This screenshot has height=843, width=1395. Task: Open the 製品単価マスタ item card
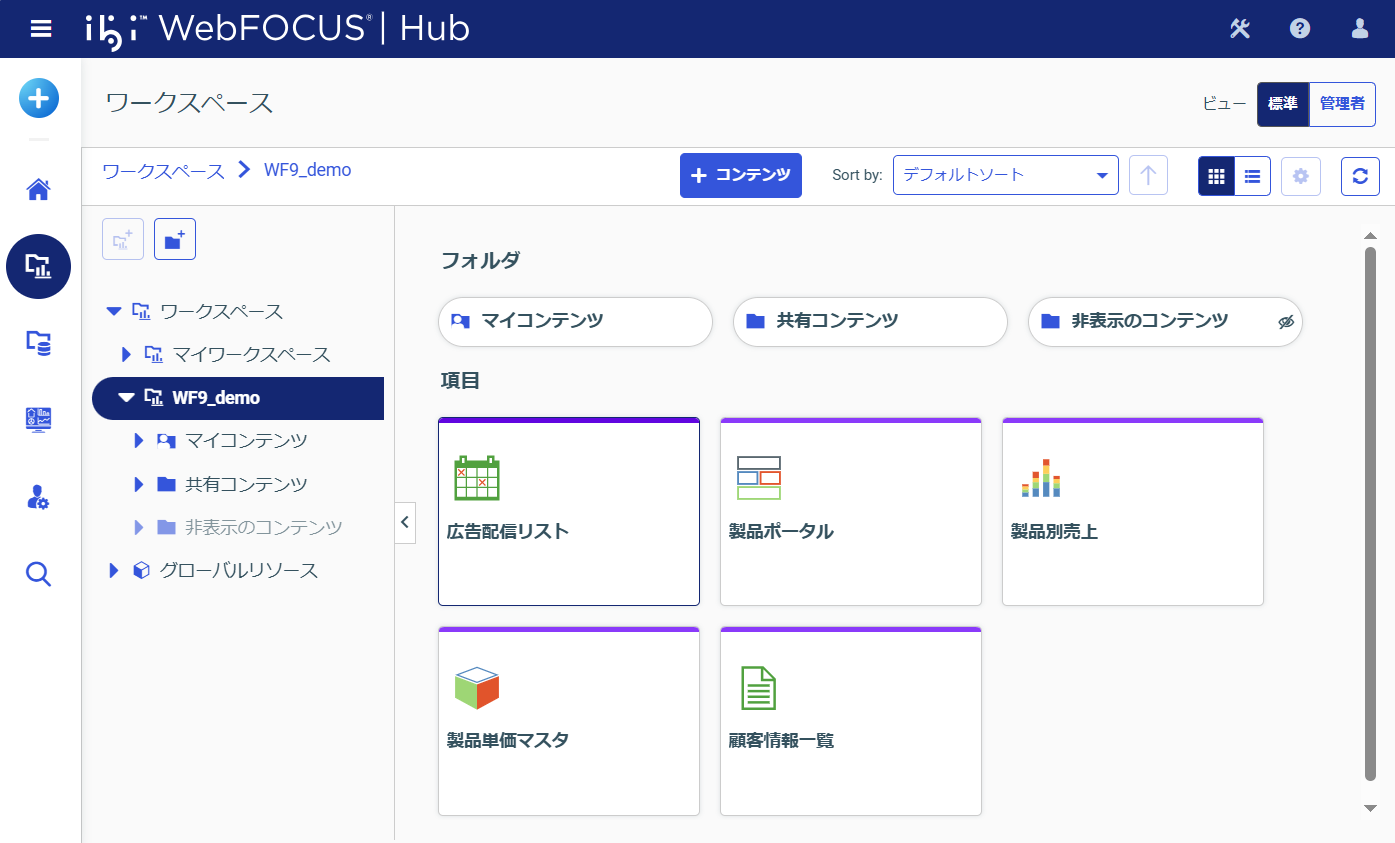pyautogui.click(x=569, y=721)
